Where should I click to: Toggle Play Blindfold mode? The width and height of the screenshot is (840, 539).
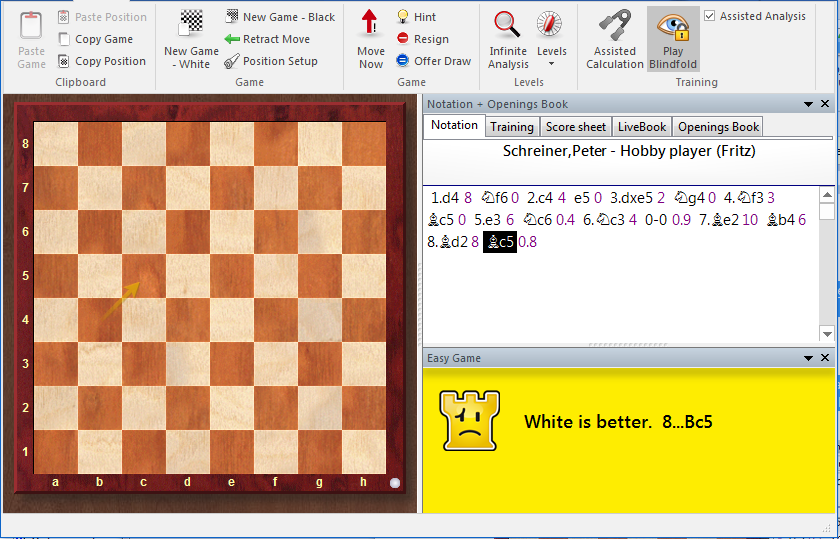point(673,39)
